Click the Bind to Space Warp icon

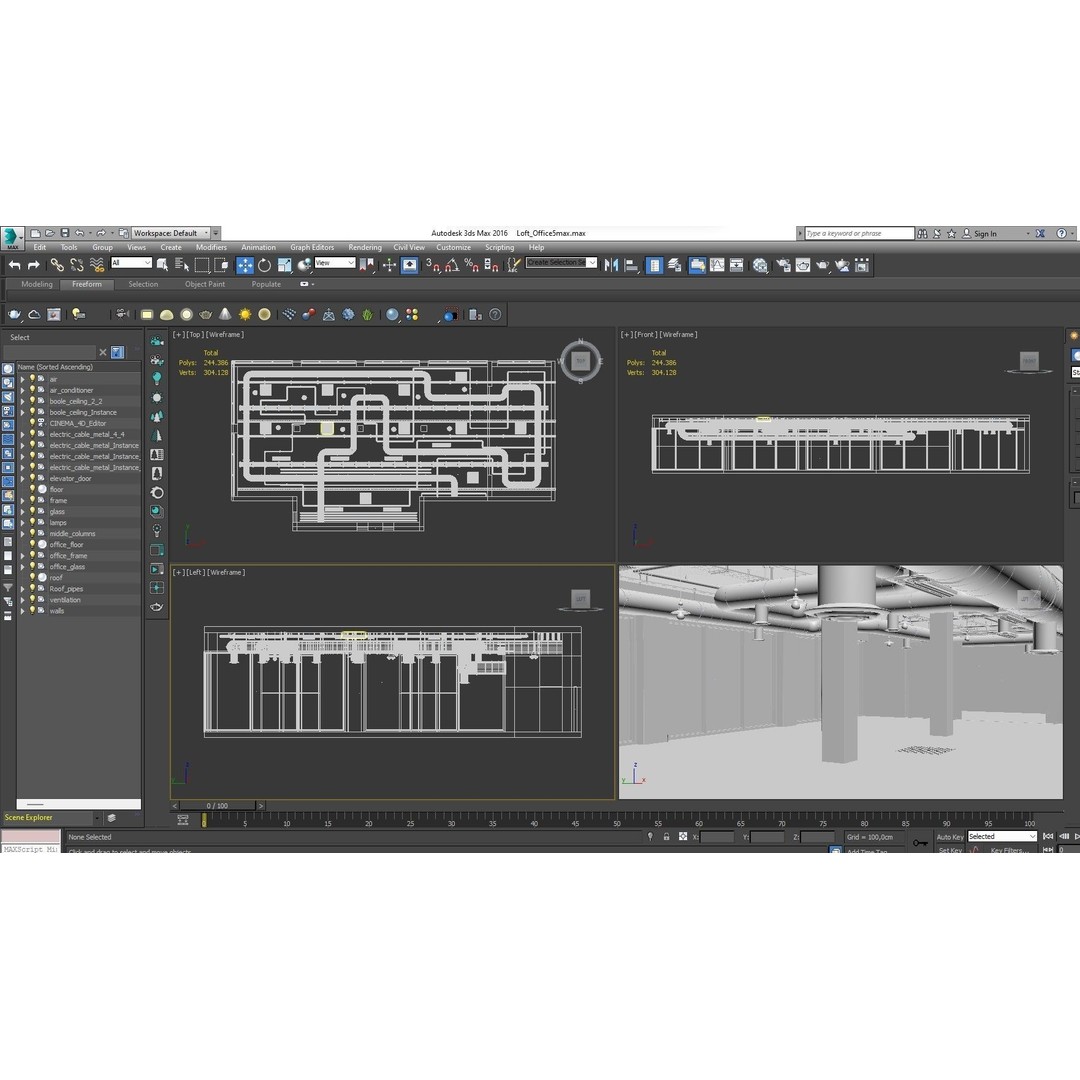pos(97,265)
